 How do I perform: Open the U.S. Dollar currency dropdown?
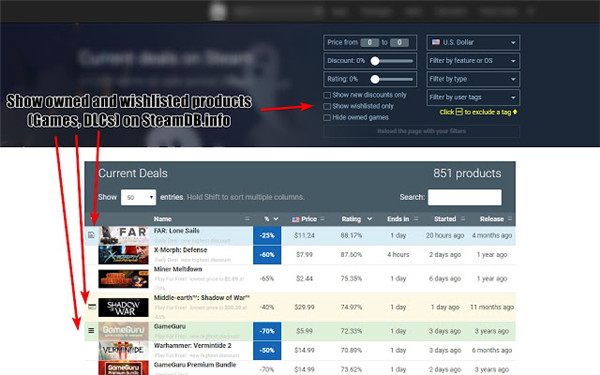coord(473,42)
